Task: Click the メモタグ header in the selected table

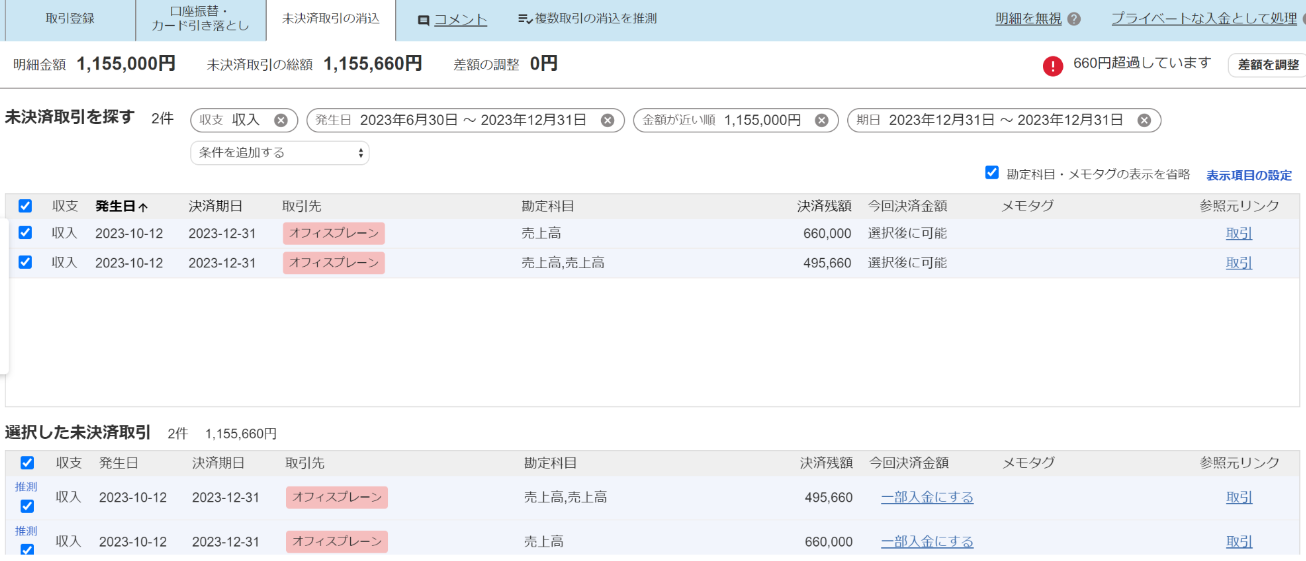Action: click(x=1029, y=463)
